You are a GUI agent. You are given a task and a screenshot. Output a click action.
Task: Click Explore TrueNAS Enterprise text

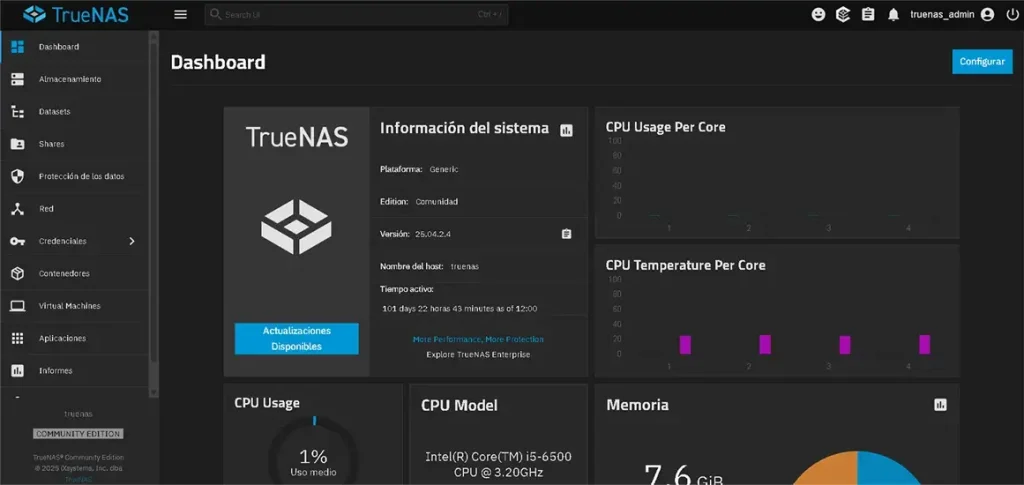click(x=478, y=354)
